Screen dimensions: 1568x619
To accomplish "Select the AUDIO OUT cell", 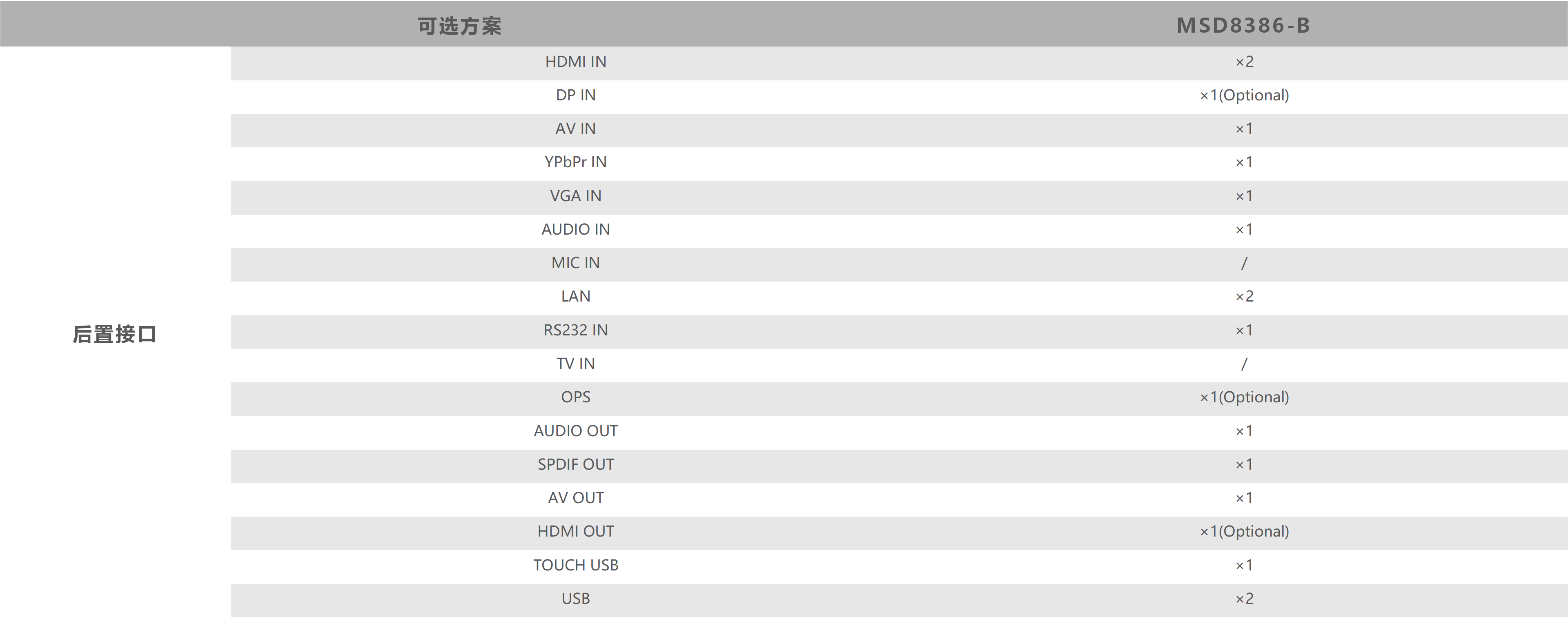I will (x=575, y=430).
